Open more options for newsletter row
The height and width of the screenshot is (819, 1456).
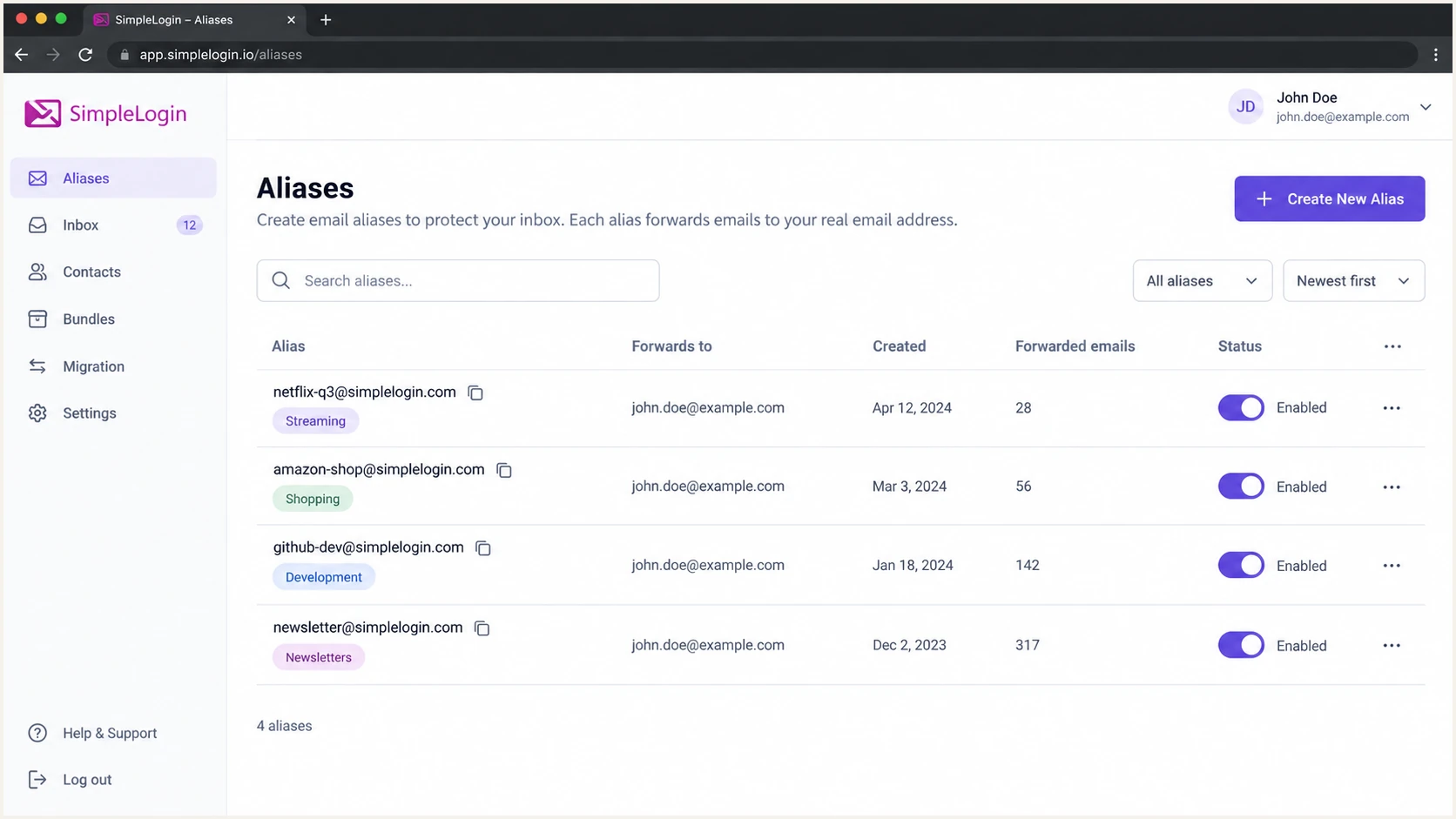tap(1392, 646)
